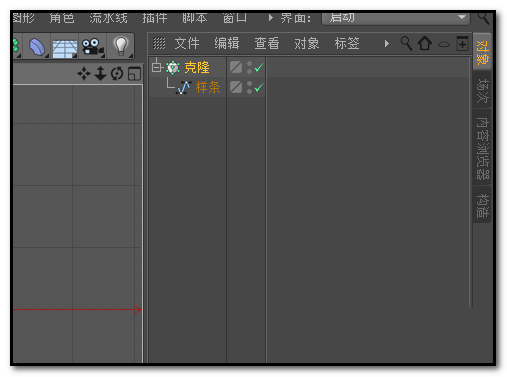The height and width of the screenshot is (377, 507).
Task: Open the 查看 menu in object manager
Action: coord(267,43)
